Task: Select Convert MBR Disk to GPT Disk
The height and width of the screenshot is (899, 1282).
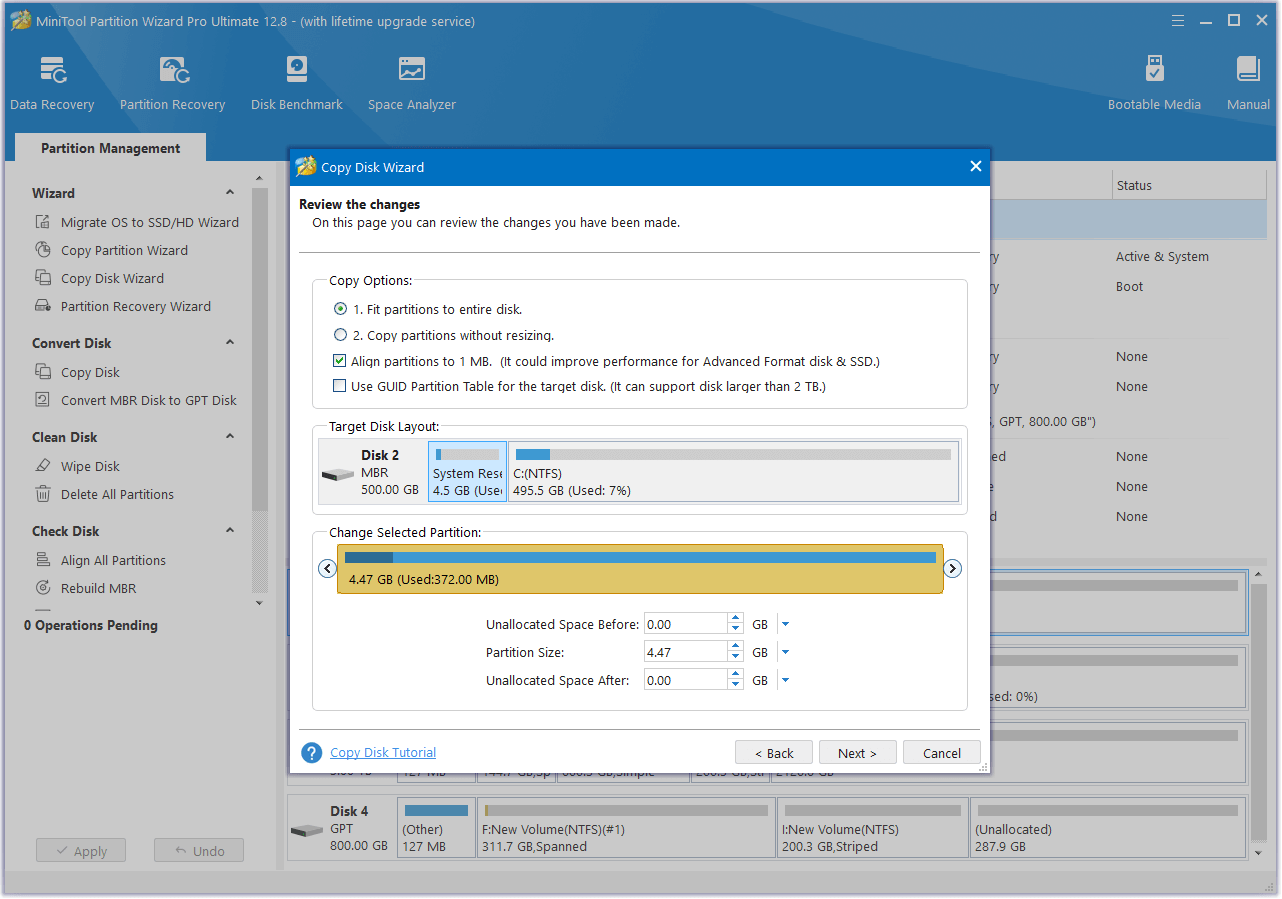Action: click(149, 400)
